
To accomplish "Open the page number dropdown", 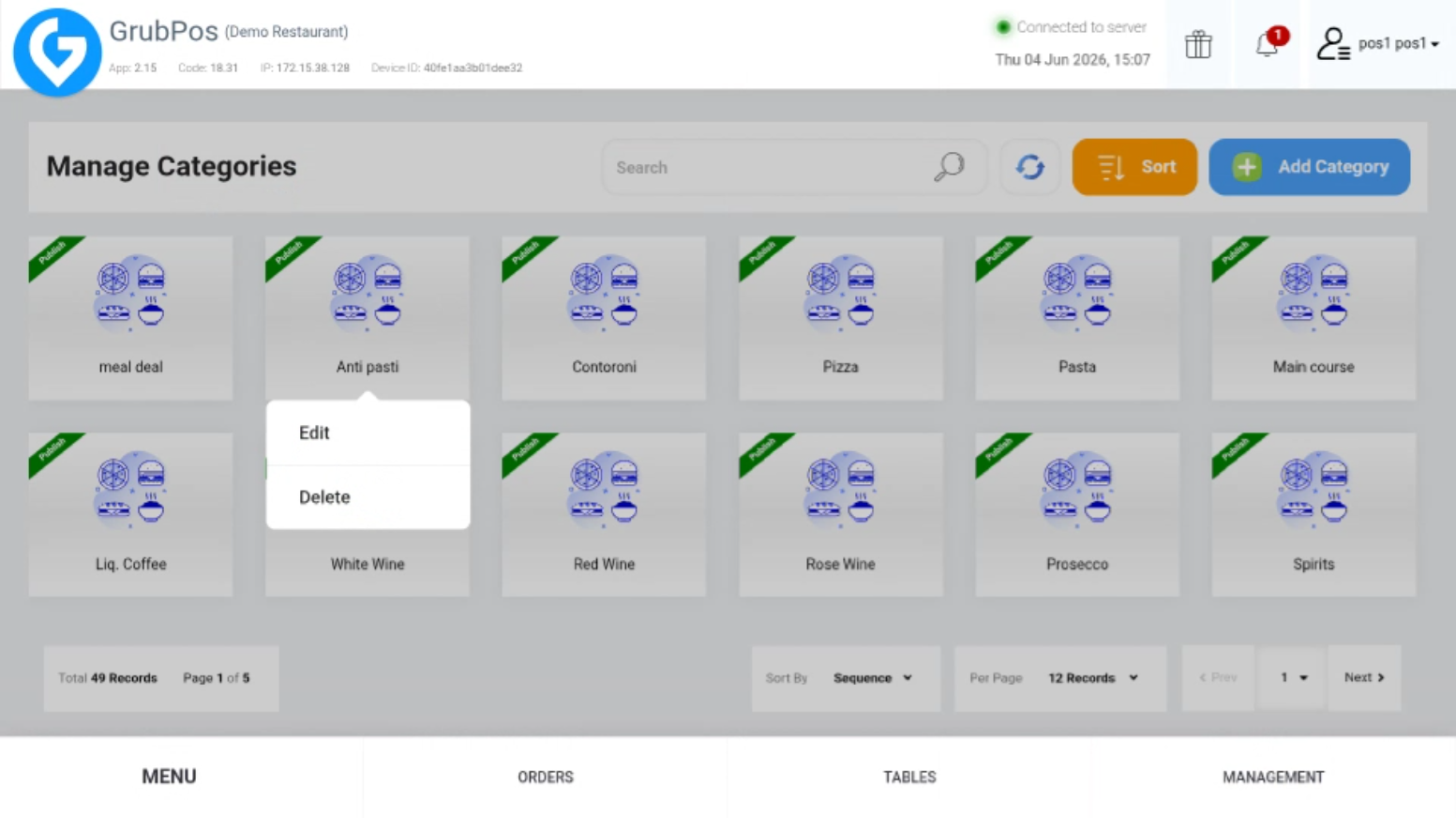I will (x=1293, y=677).
